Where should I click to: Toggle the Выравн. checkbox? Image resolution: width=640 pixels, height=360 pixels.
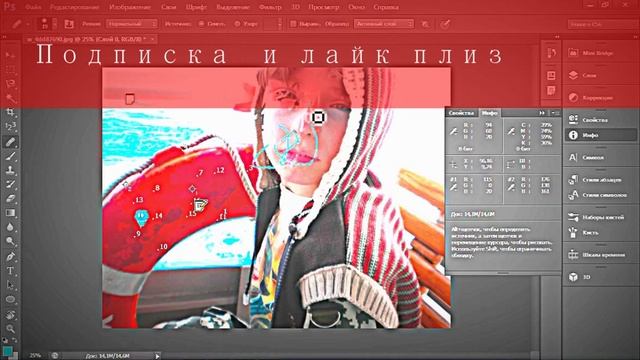(293, 24)
